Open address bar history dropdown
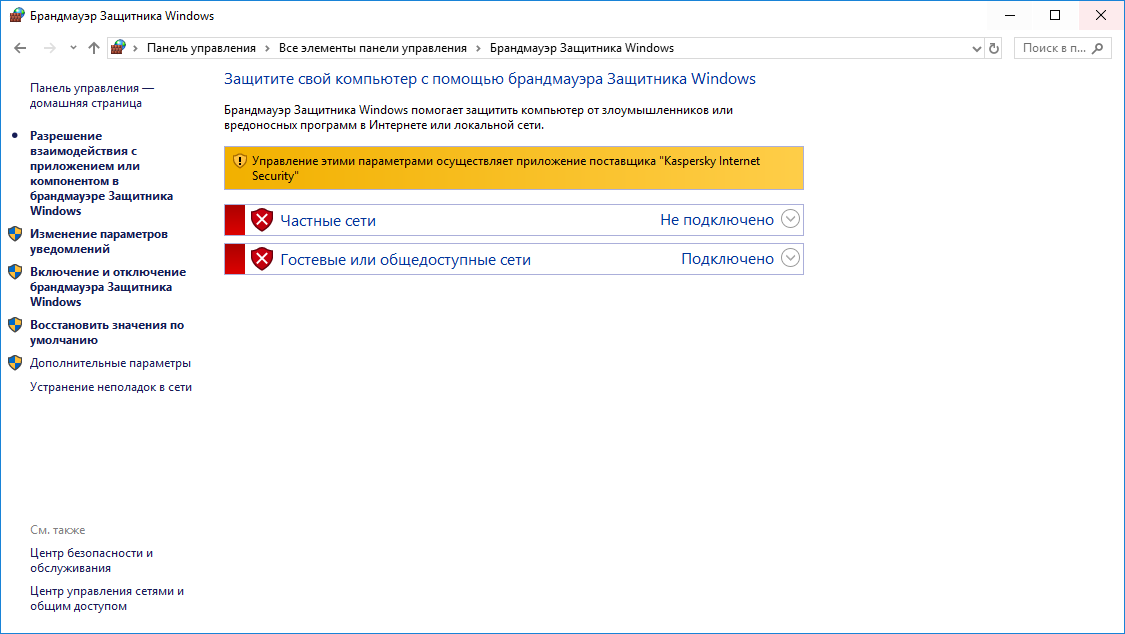Screen dimensions: 1125x634 click(976, 49)
